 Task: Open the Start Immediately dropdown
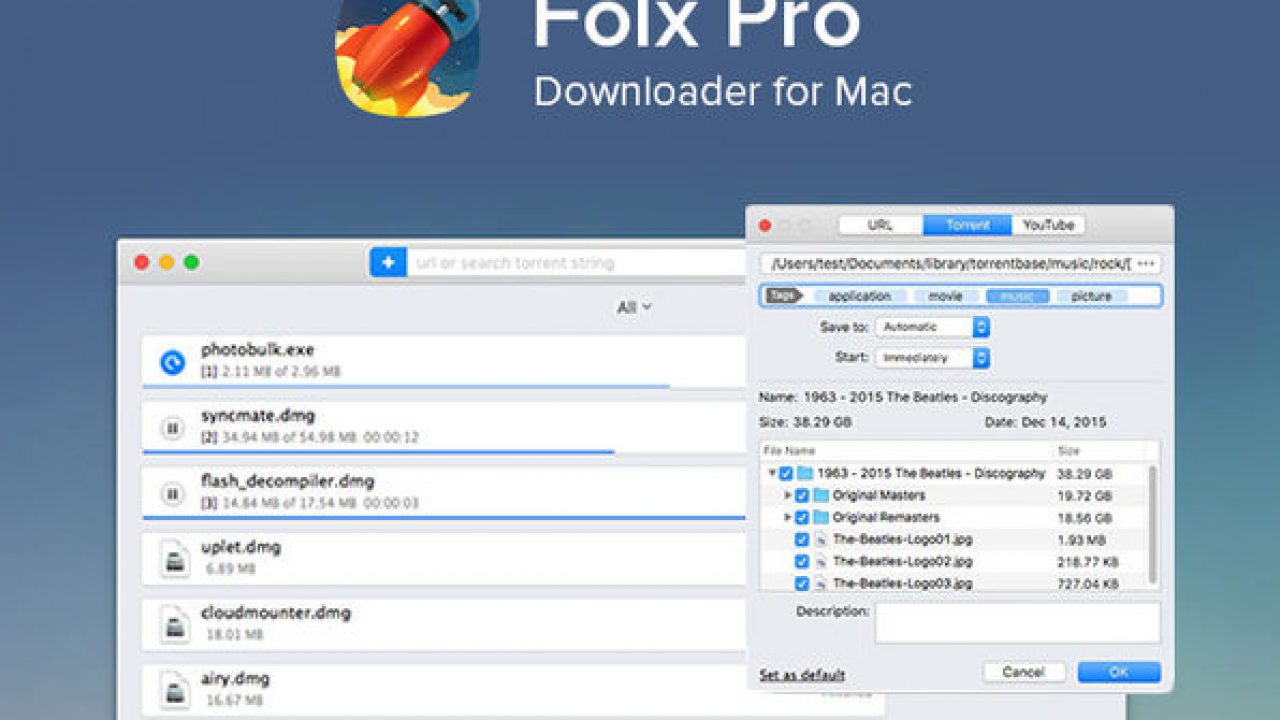pos(933,357)
